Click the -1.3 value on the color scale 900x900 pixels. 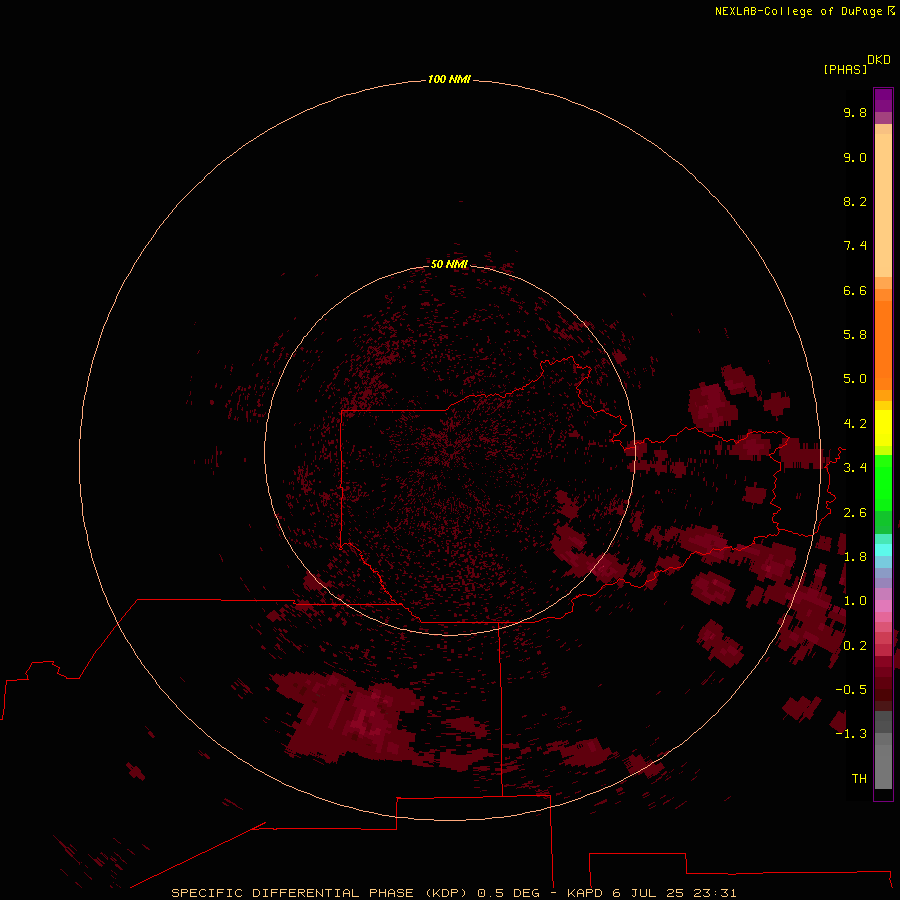pyautogui.click(x=851, y=734)
